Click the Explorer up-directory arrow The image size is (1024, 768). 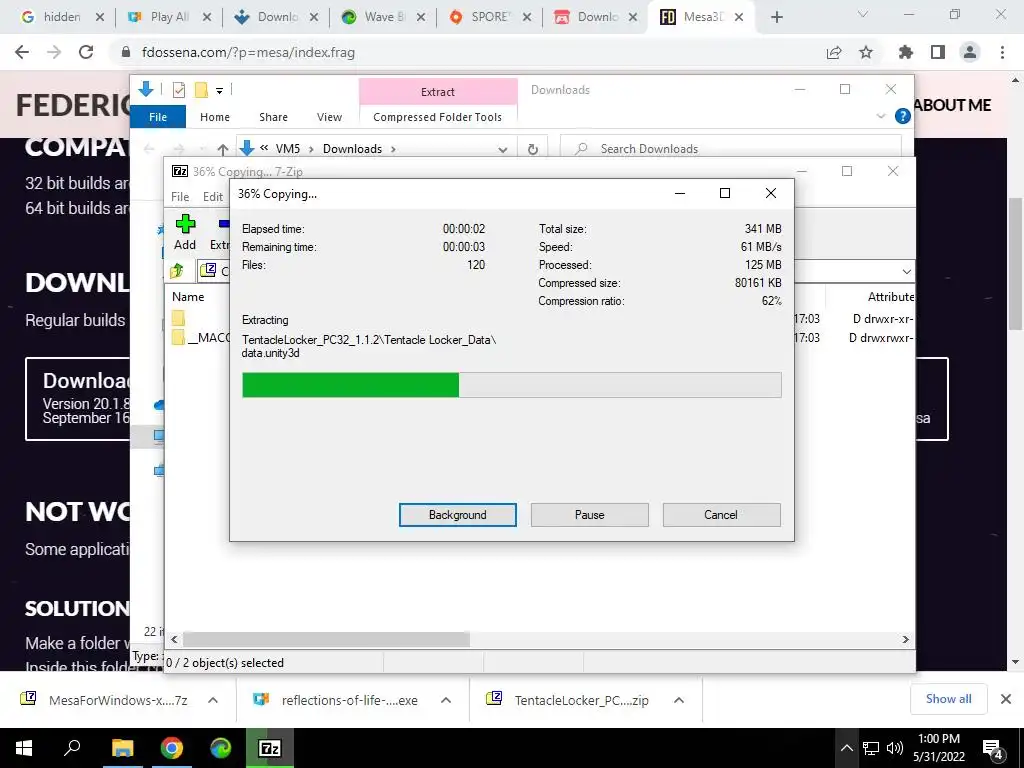point(223,150)
